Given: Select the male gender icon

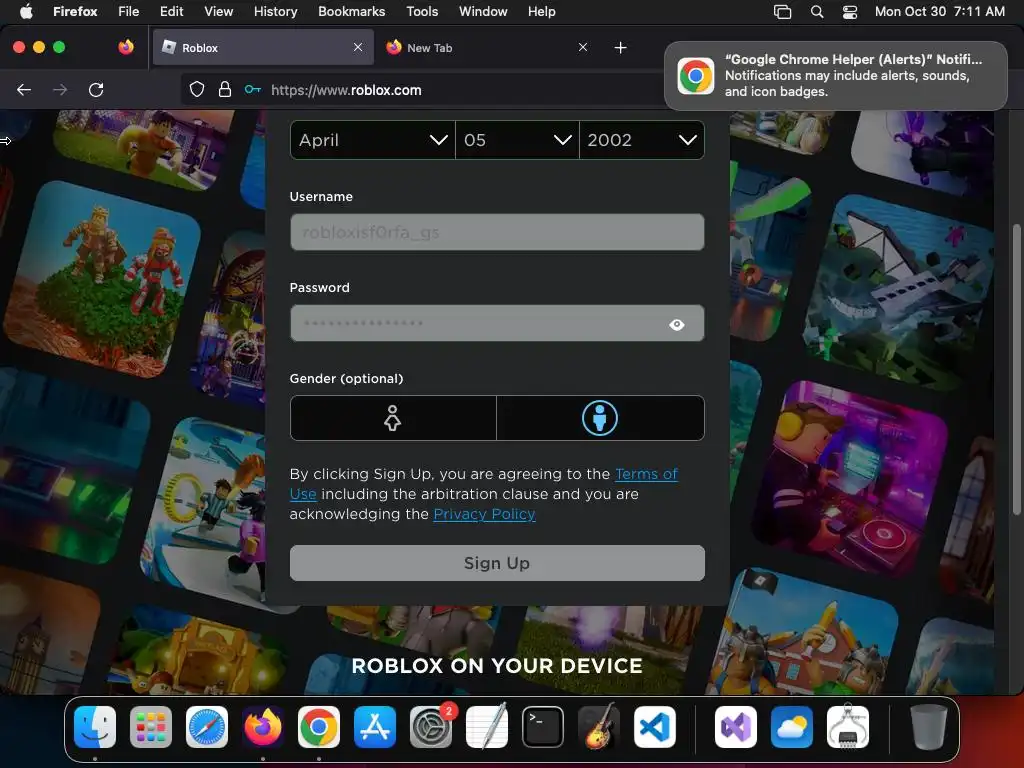Looking at the screenshot, I should 600,418.
